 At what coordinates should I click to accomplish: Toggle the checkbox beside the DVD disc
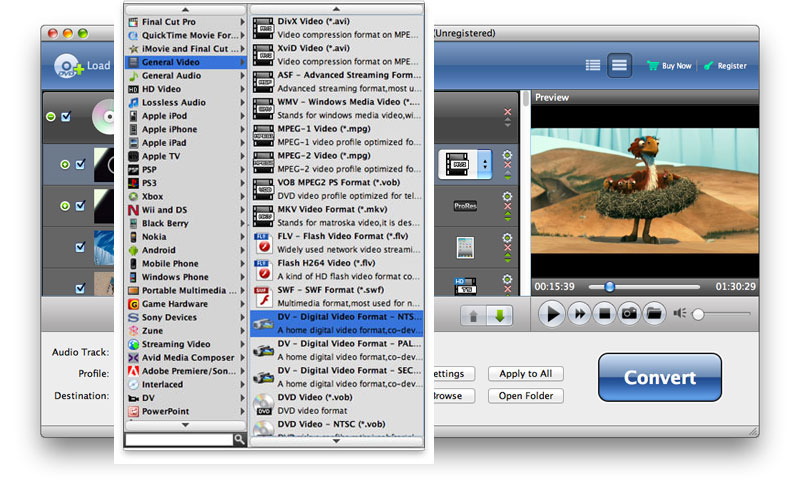(x=66, y=117)
